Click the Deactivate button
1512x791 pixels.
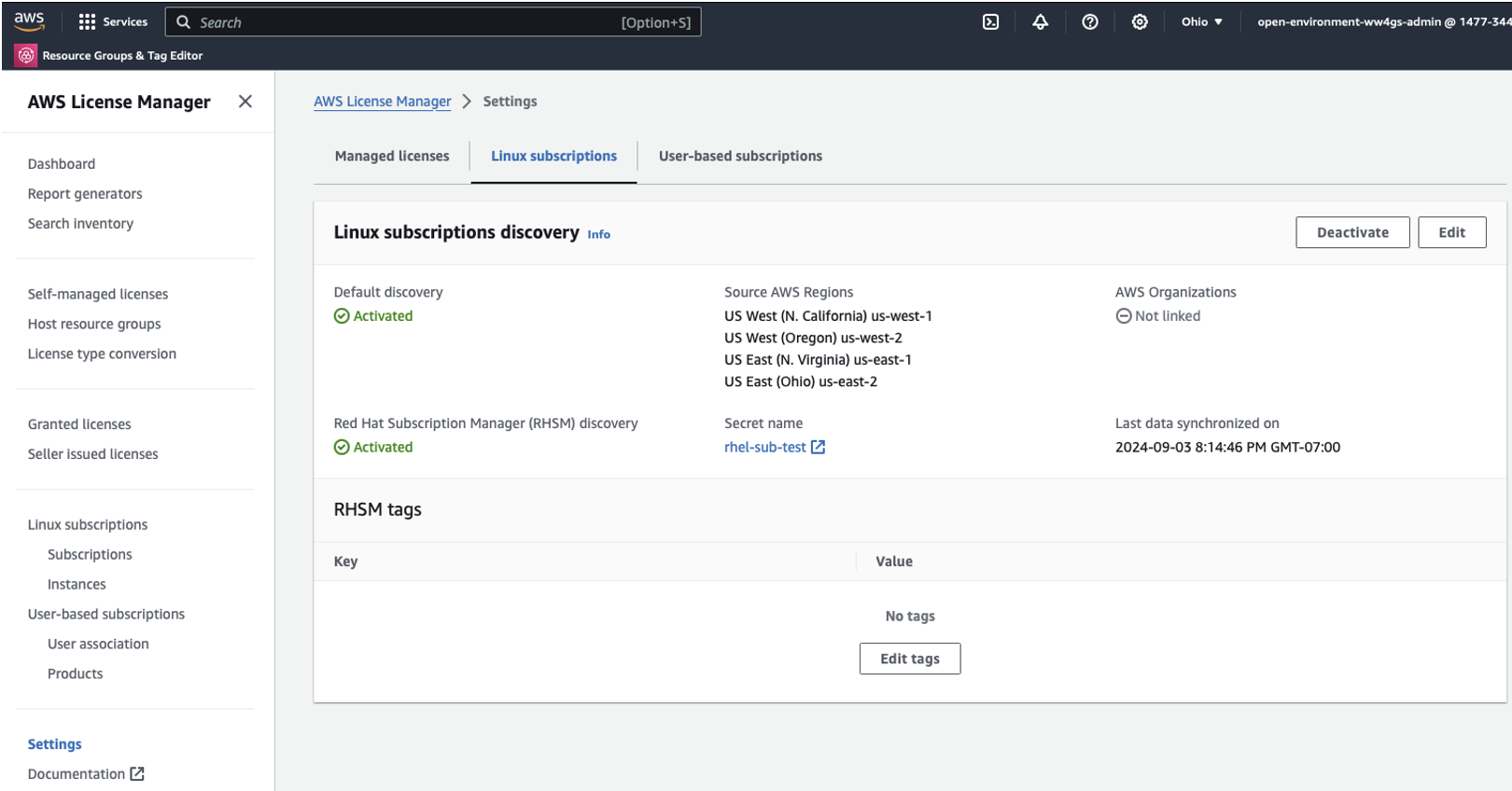click(1352, 232)
